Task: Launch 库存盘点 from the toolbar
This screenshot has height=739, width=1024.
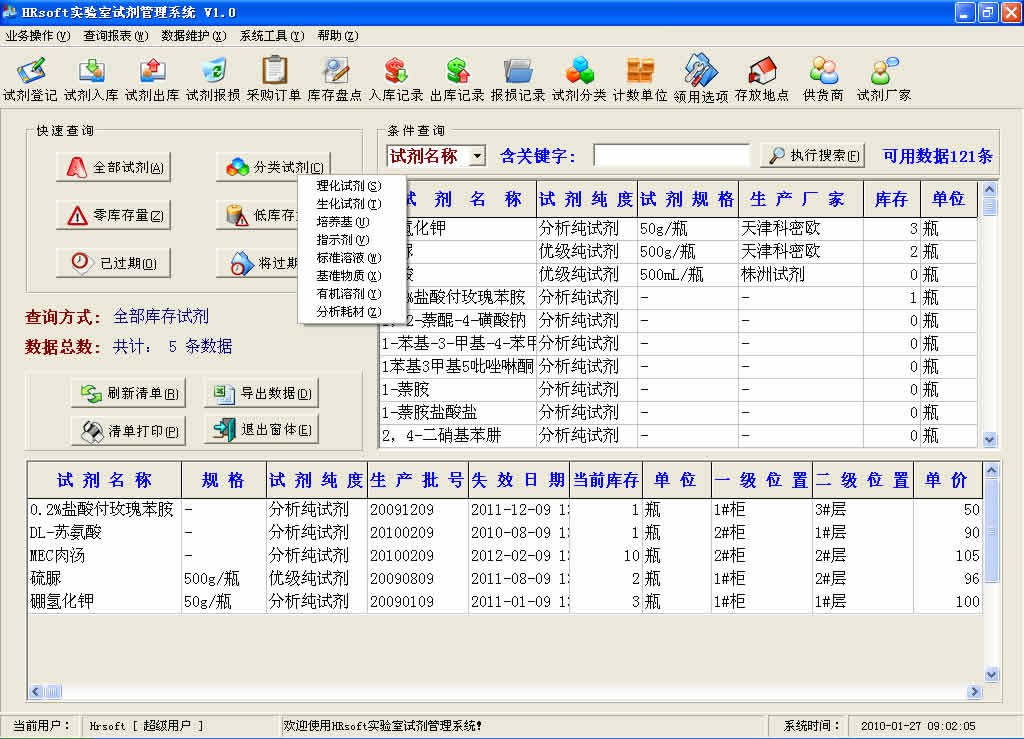Action: click(x=335, y=79)
